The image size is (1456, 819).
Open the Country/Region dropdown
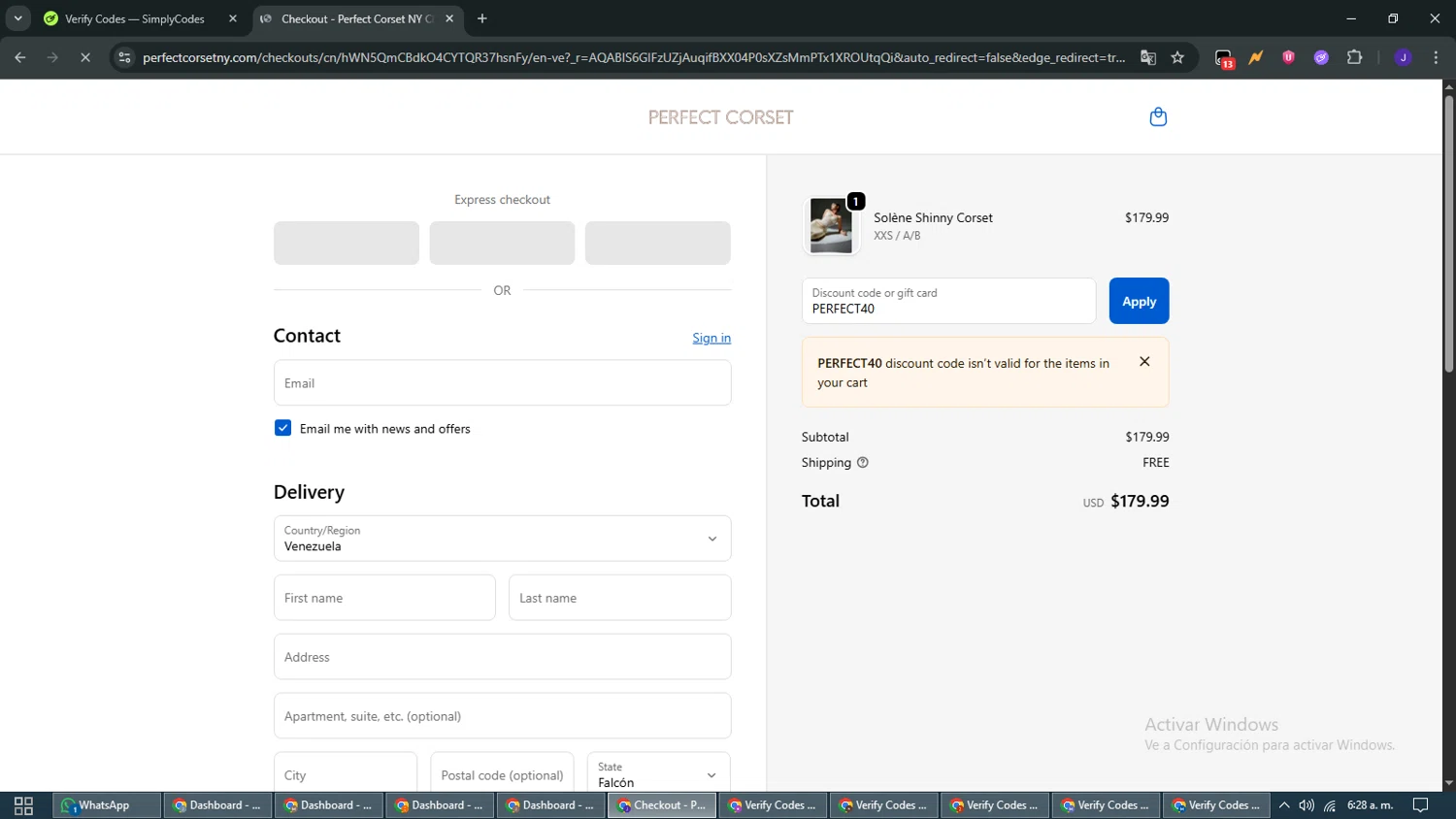[x=502, y=539]
